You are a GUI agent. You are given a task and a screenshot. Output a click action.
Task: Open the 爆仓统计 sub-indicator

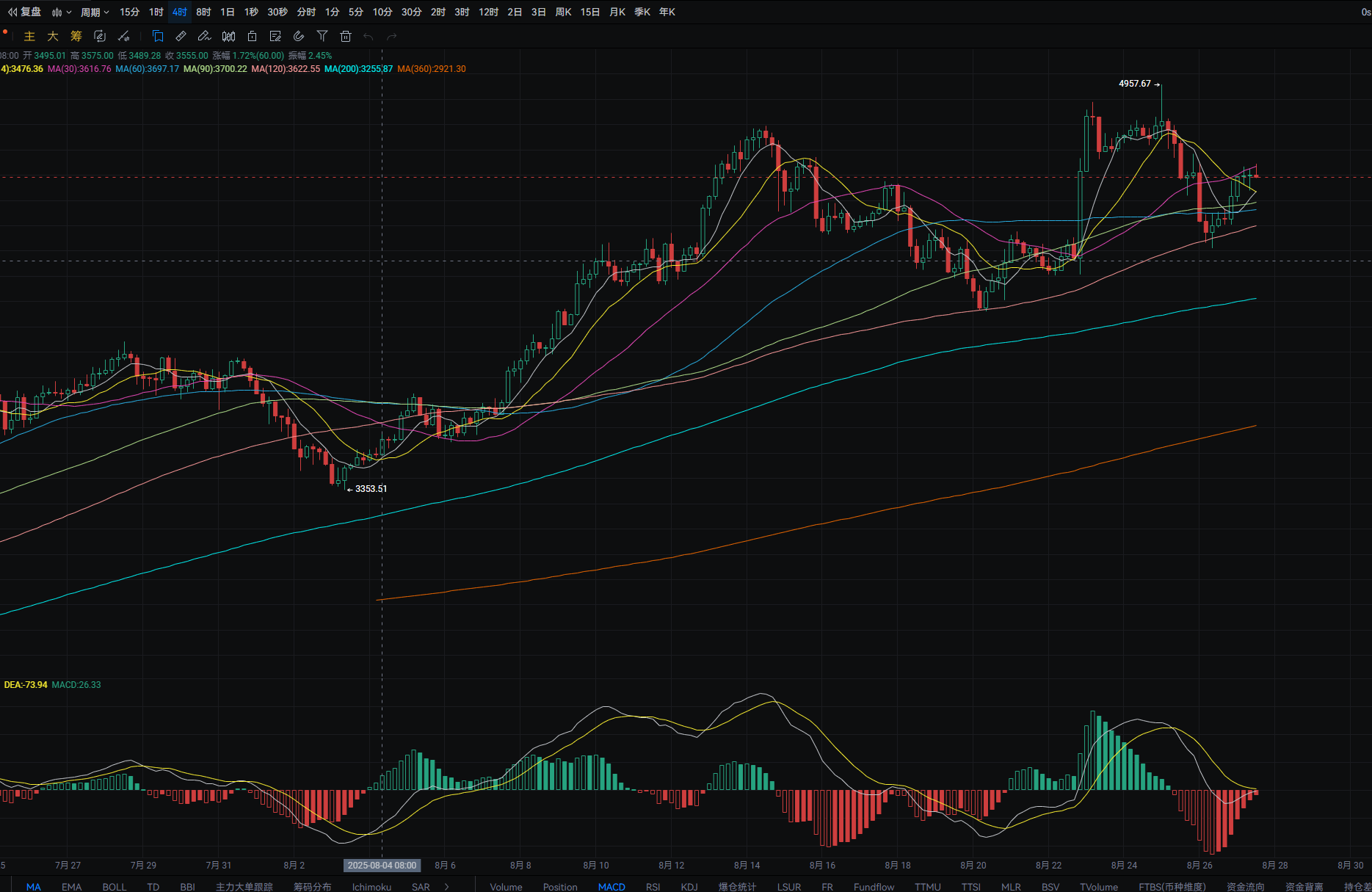737,887
